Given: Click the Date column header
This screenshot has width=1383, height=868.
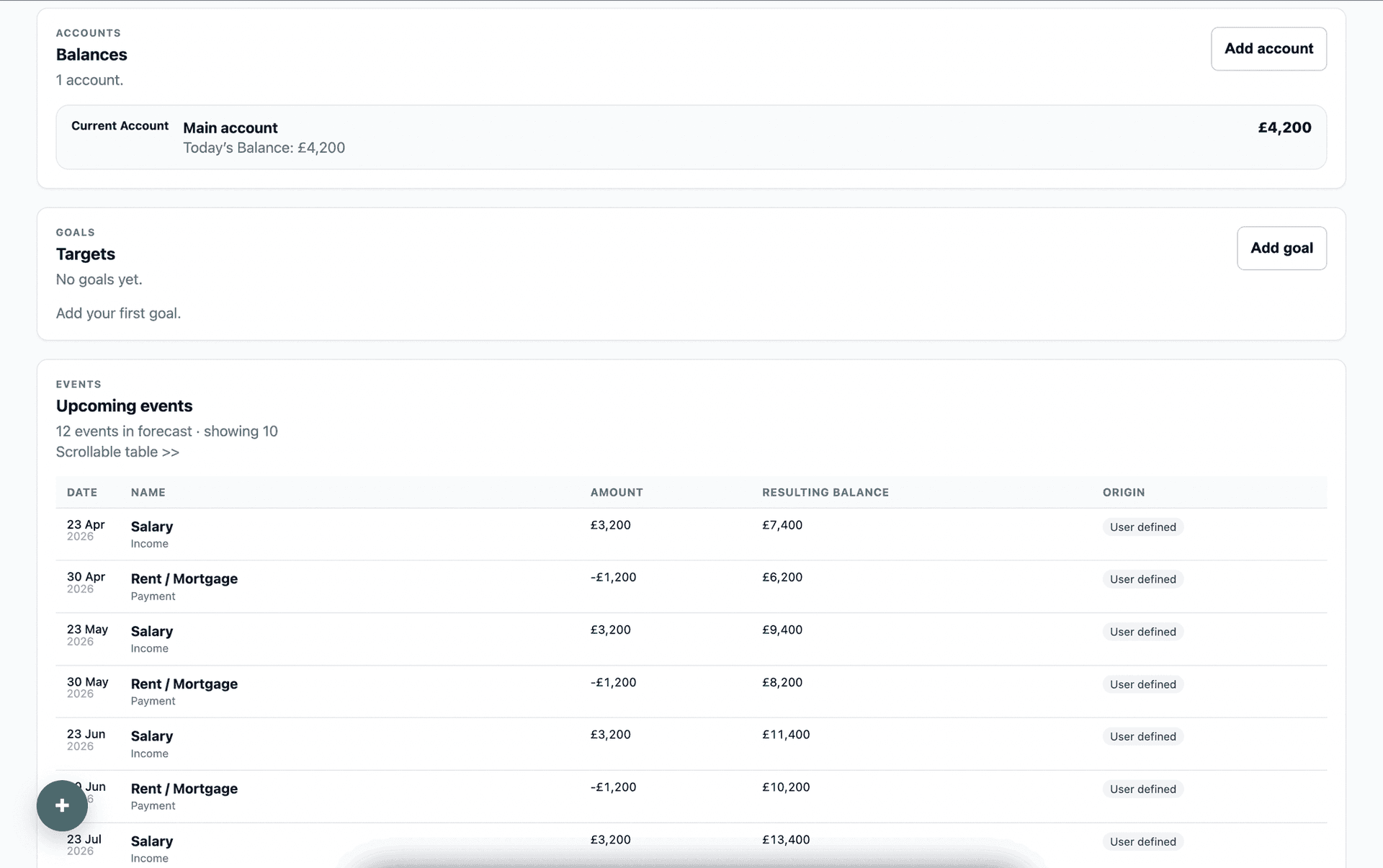Looking at the screenshot, I should click(82, 493).
